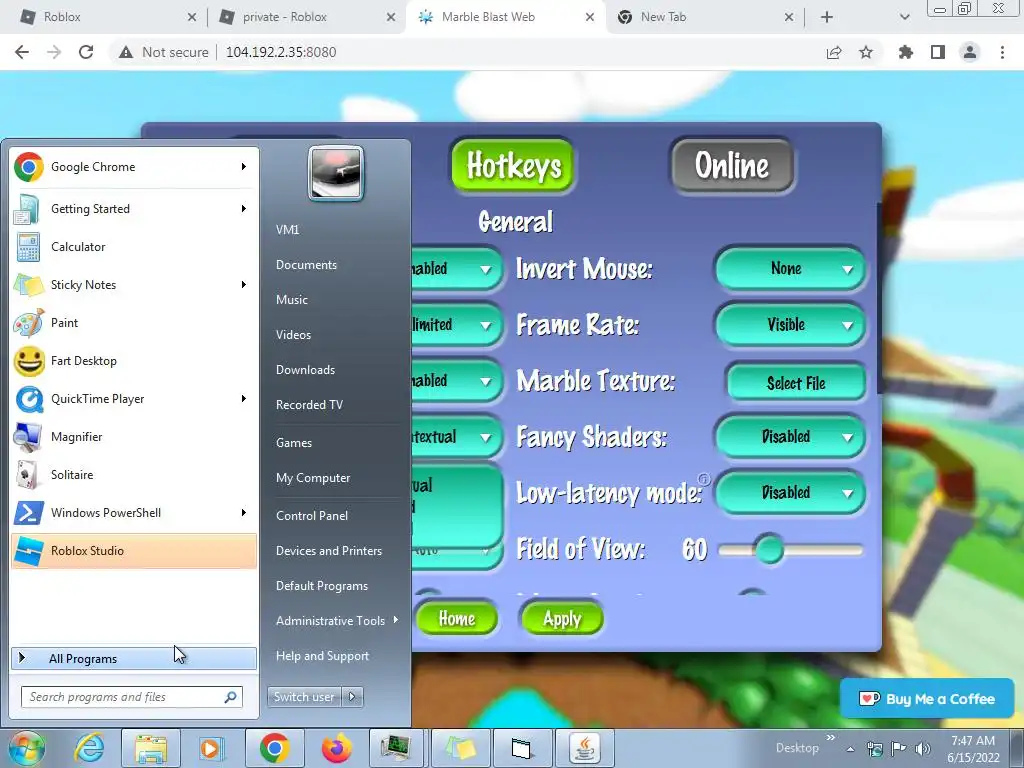Click the Online button
Viewport: 1024px width, 768px height.
(x=732, y=165)
